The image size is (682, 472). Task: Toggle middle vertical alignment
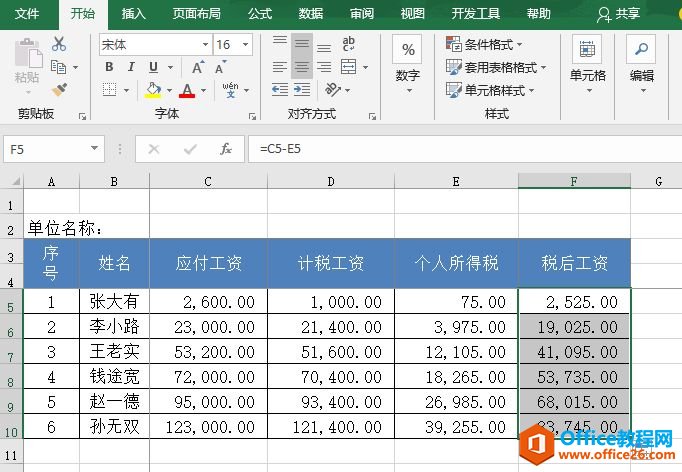coord(302,44)
